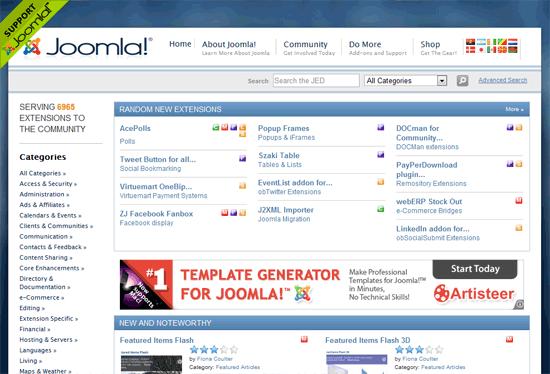Screen dimensions: 550x374
Task: Select the Japan flag icon
Action: tap(481, 49)
